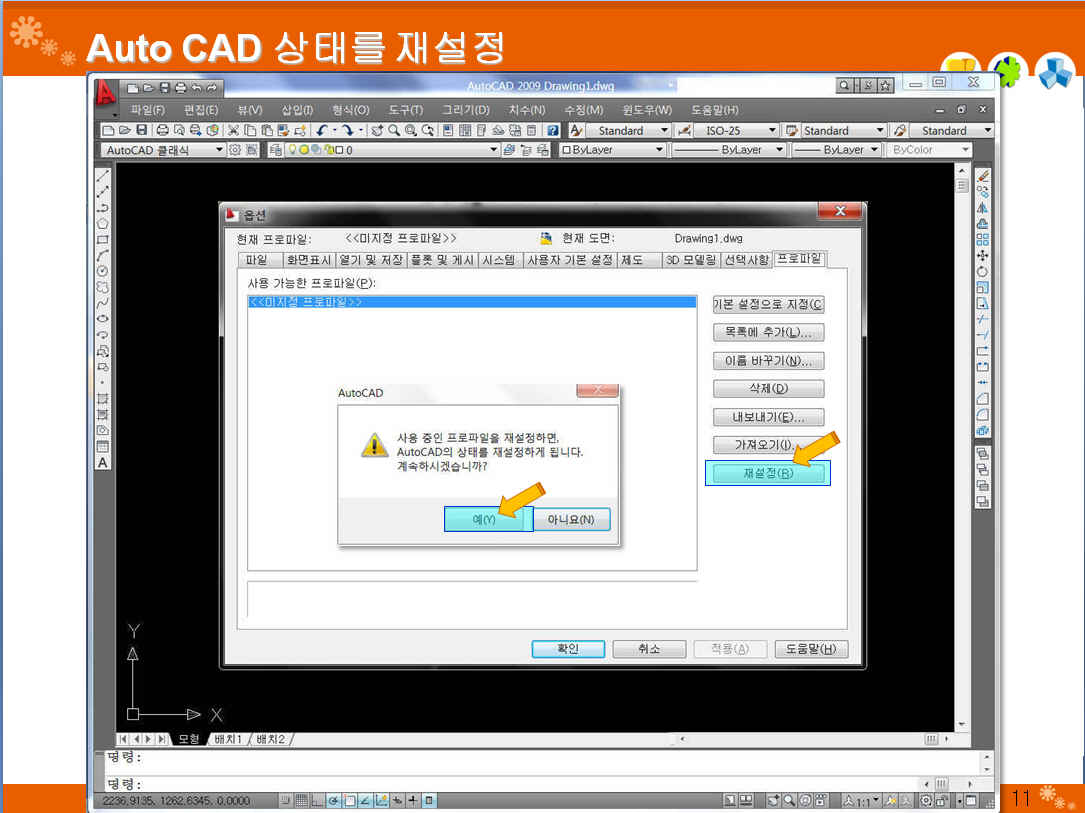The height and width of the screenshot is (813, 1085).
Task: Select the <<미지정 프로파일>> list entry
Action: pos(305,302)
